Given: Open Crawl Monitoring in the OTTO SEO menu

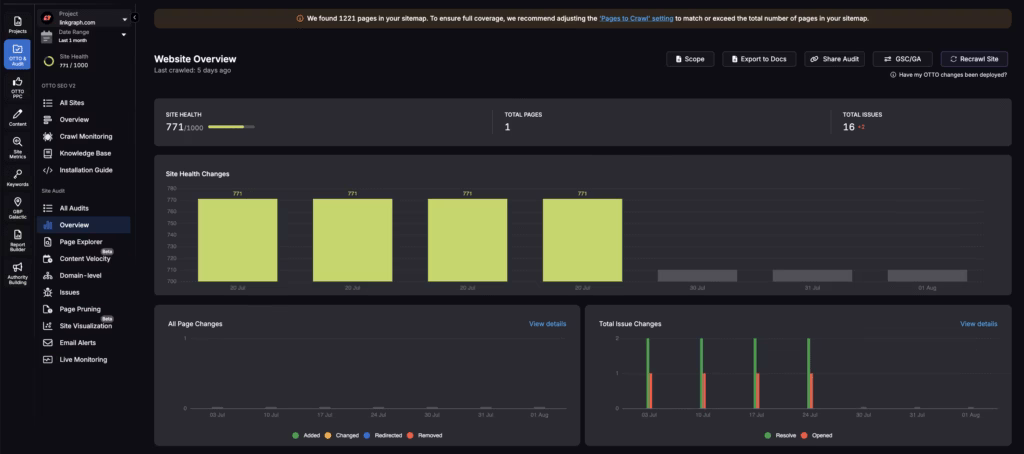Looking at the screenshot, I should click(85, 136).
